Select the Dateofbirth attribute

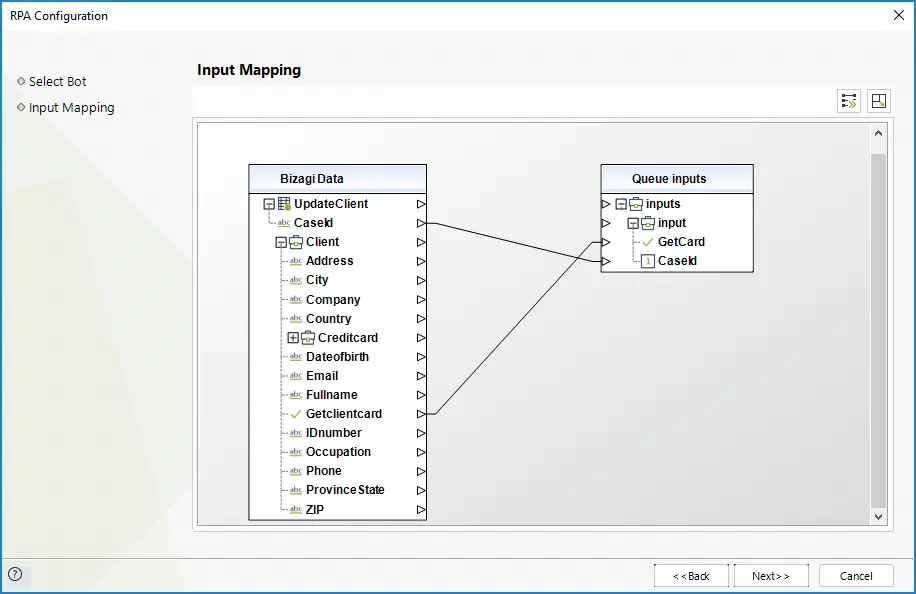pyautogui.click(x=337, y=357)
